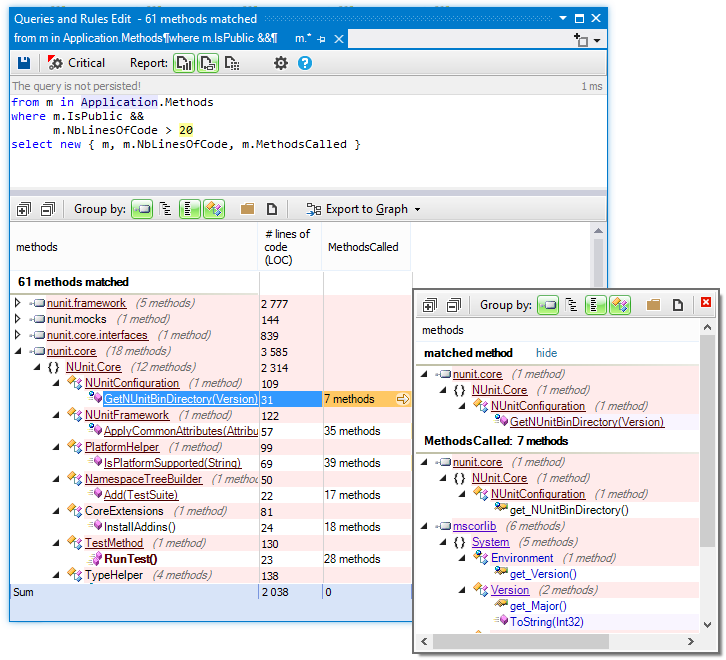Click the folder icon in main results toolbar
Screen dimensions: 726x660
(247, 209)
